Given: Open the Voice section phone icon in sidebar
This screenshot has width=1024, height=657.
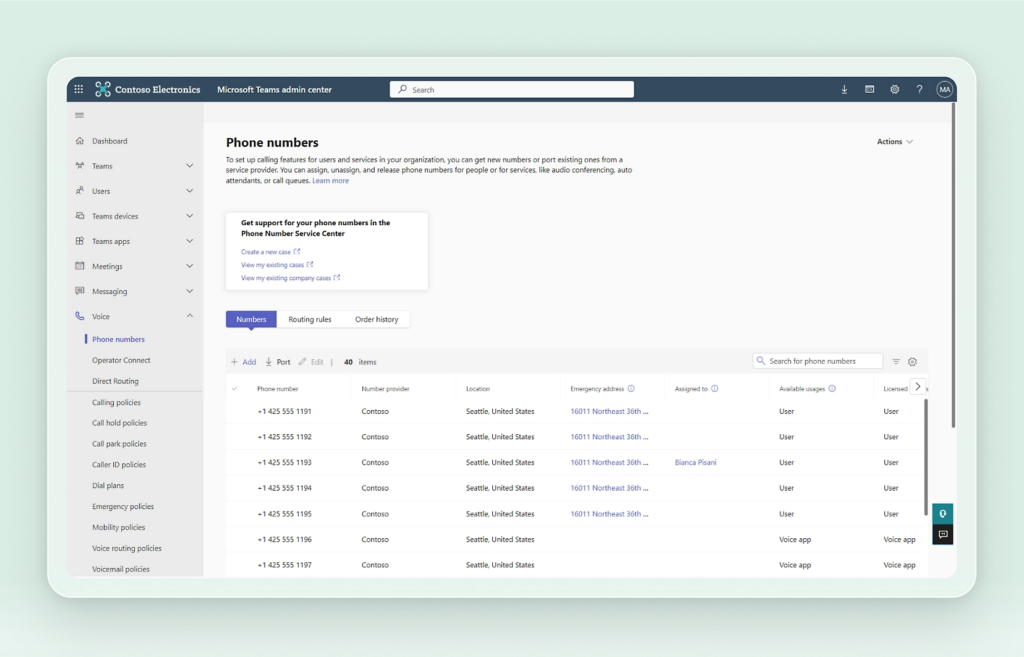Looking at the screenshot, I should click(79, 315).
